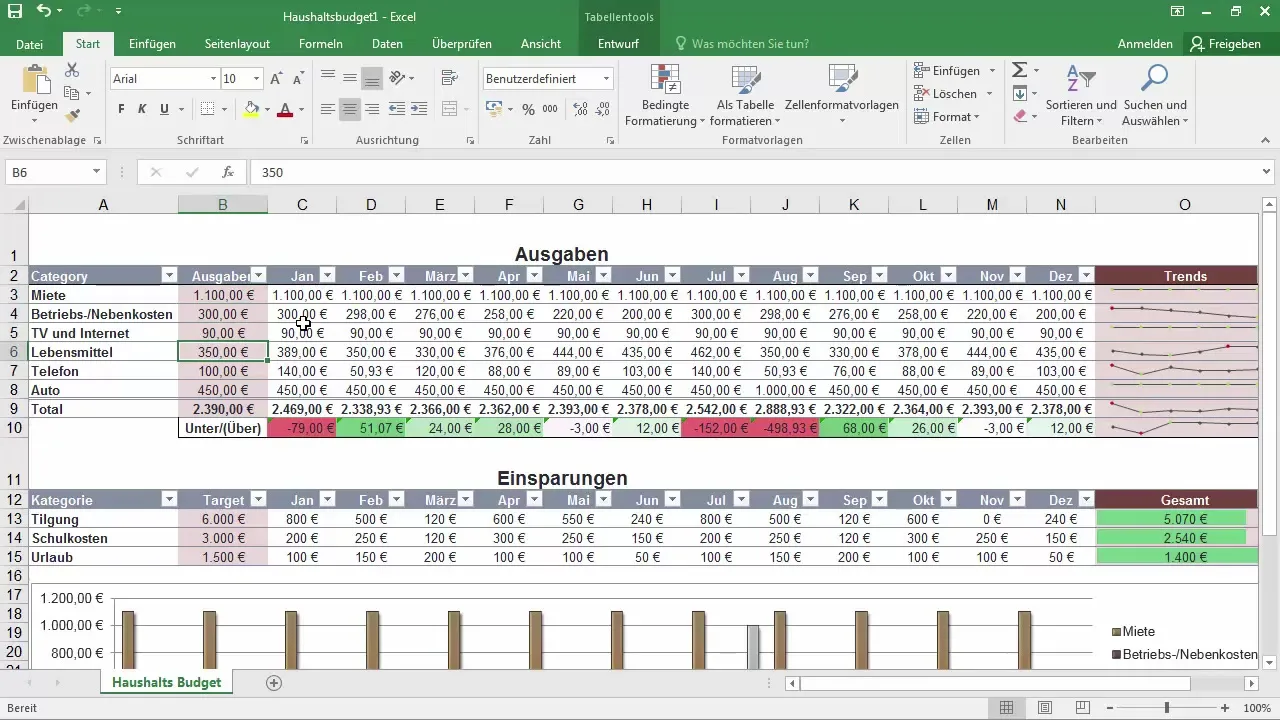The height and width of the screenshot is (720, 1280).
Task: Switch to the Formeln tab
Action: point(321,44)
